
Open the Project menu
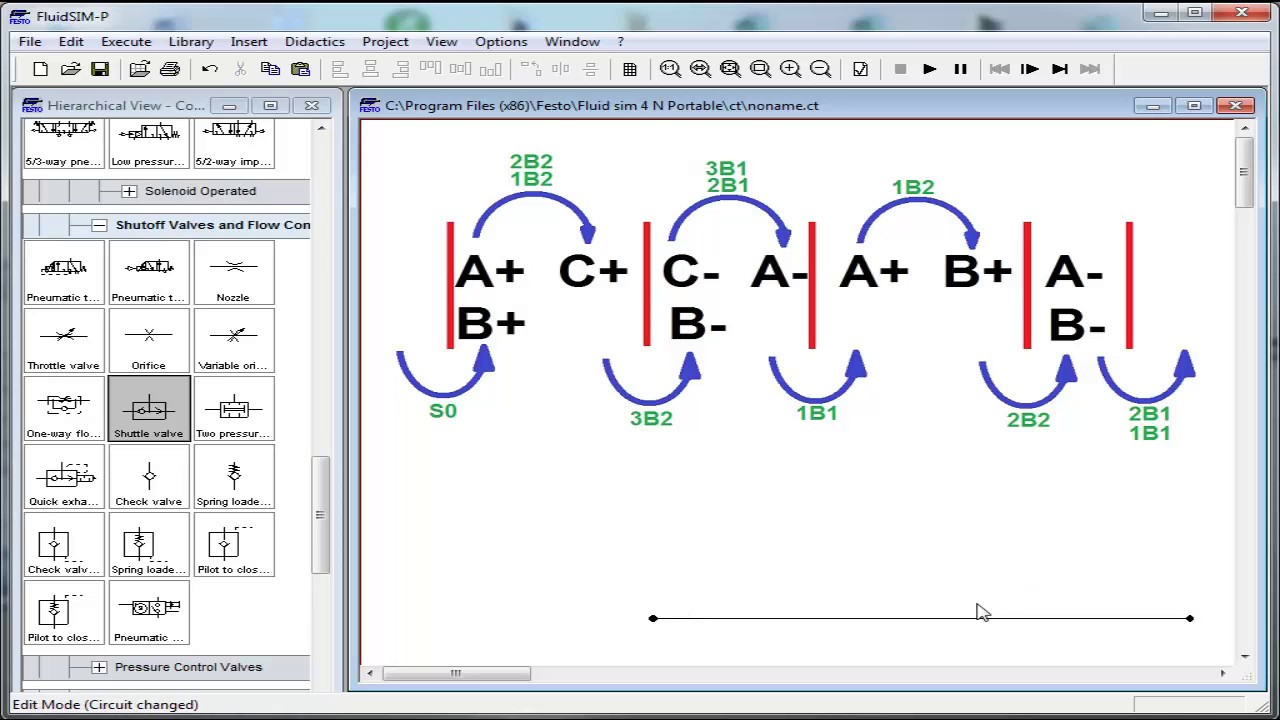385,41
